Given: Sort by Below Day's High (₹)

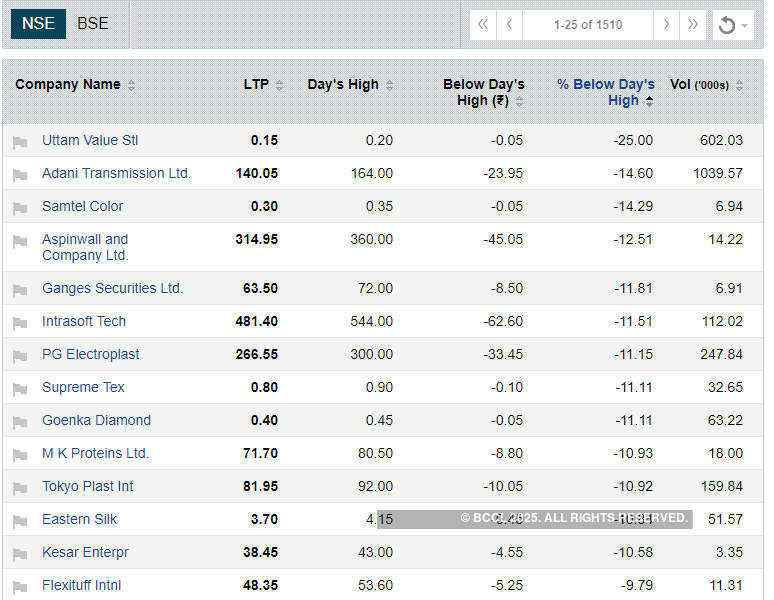Looking at the screenshot, I should point(484,93).
